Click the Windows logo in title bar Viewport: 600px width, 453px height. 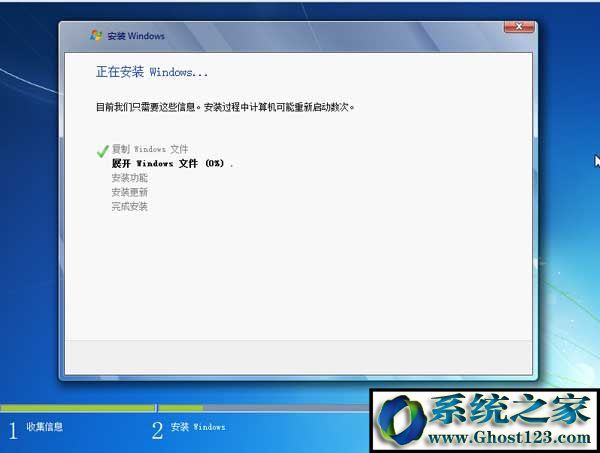[x=96, y=36]
